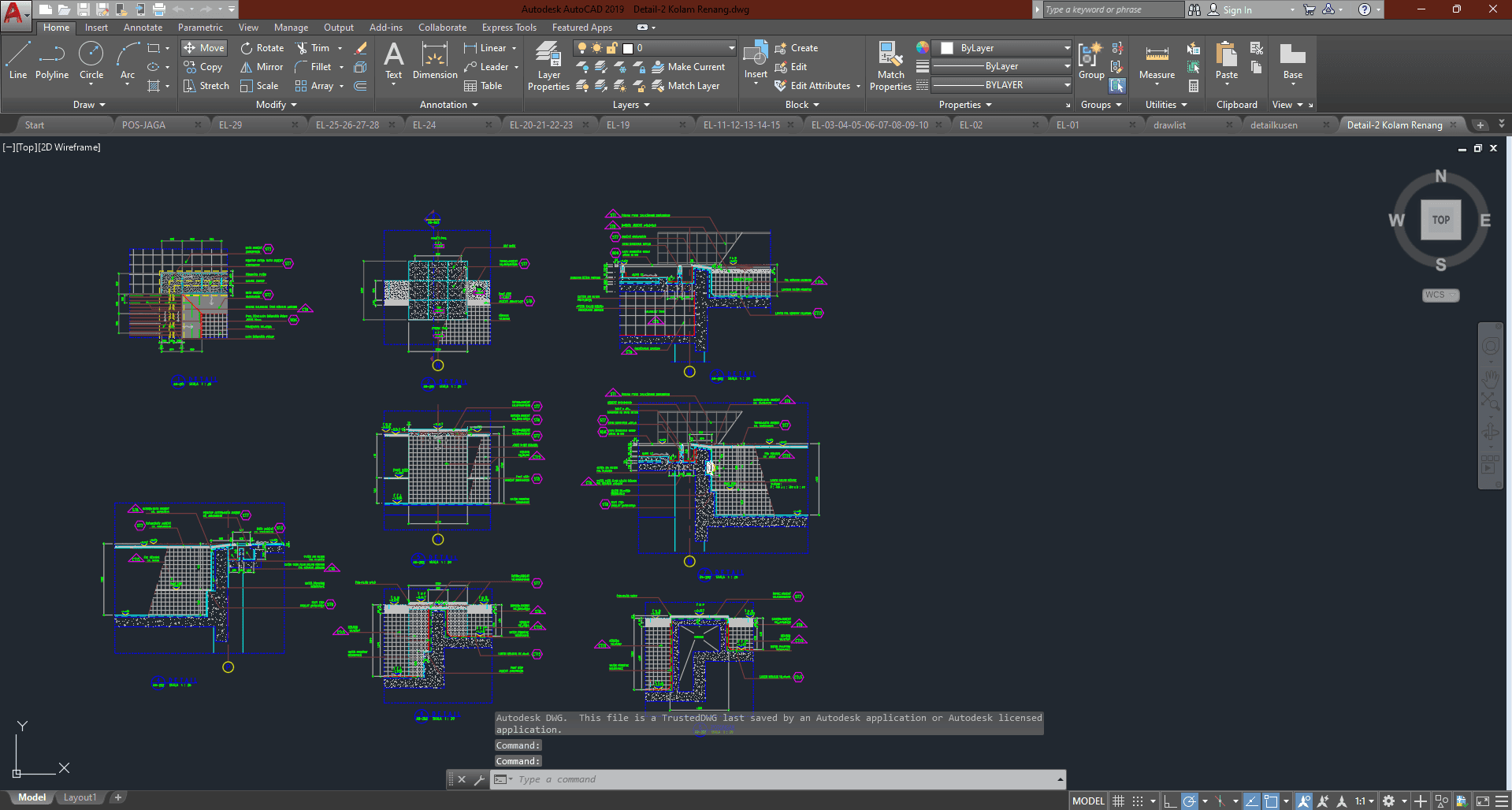1512x810 pixels.
Task: Click Make Current layer button
Action: click(x=689, y=67)
